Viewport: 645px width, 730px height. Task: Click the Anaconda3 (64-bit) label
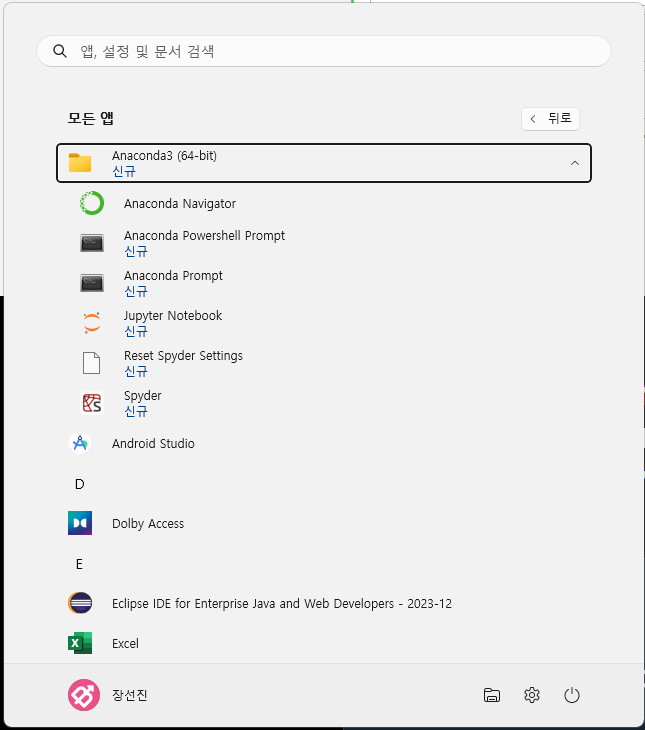(164, 155)
